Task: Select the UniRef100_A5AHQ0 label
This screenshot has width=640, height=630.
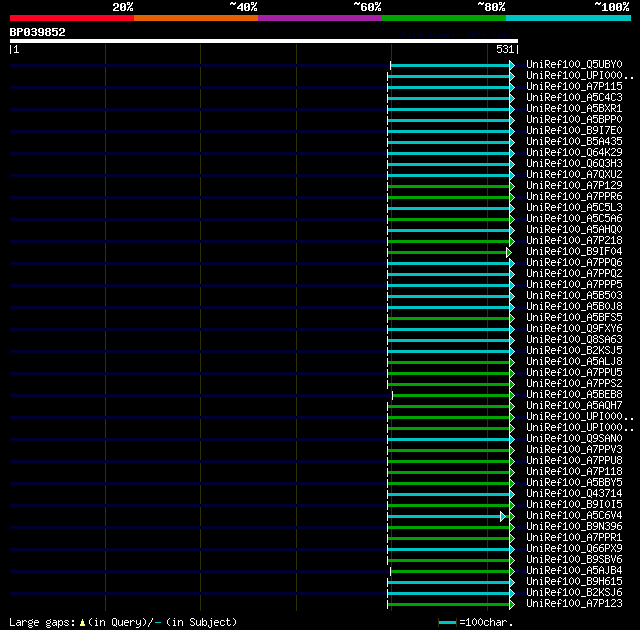Action: [574, 230]
